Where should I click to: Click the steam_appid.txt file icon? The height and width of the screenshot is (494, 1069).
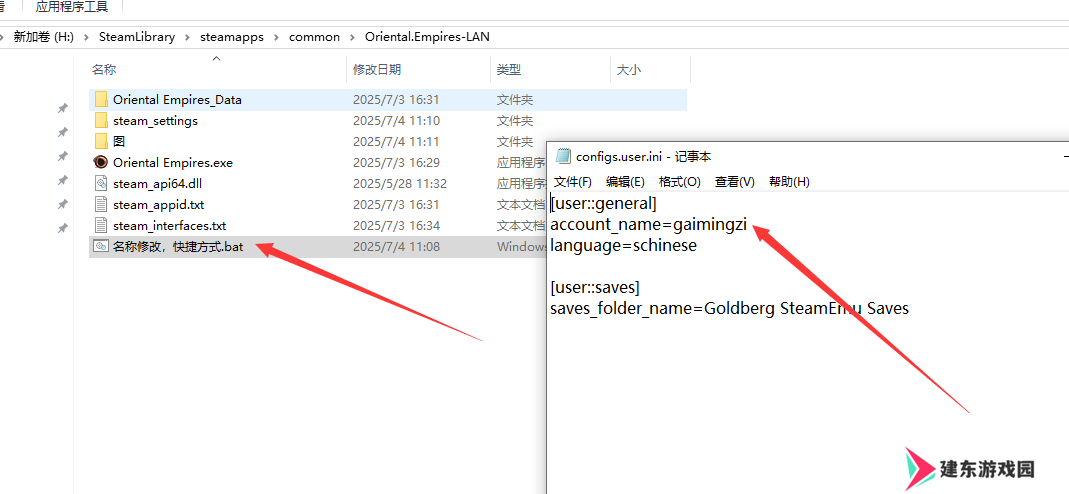(101, 204)
